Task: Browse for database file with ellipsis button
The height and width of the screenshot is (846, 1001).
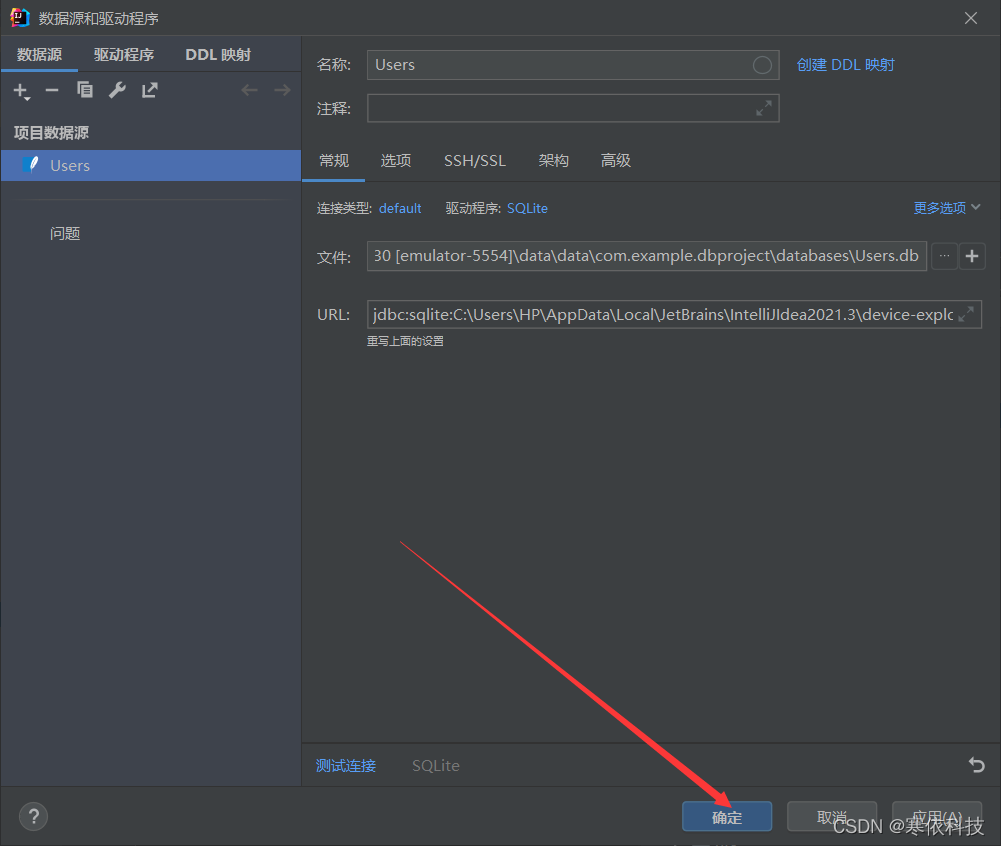Action: (944, 256)
